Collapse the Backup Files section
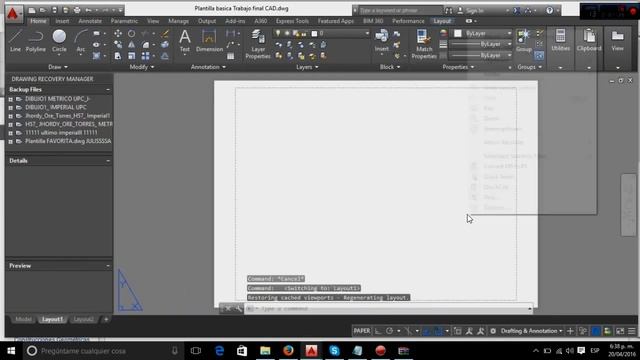640x360 pixels. 108,89
